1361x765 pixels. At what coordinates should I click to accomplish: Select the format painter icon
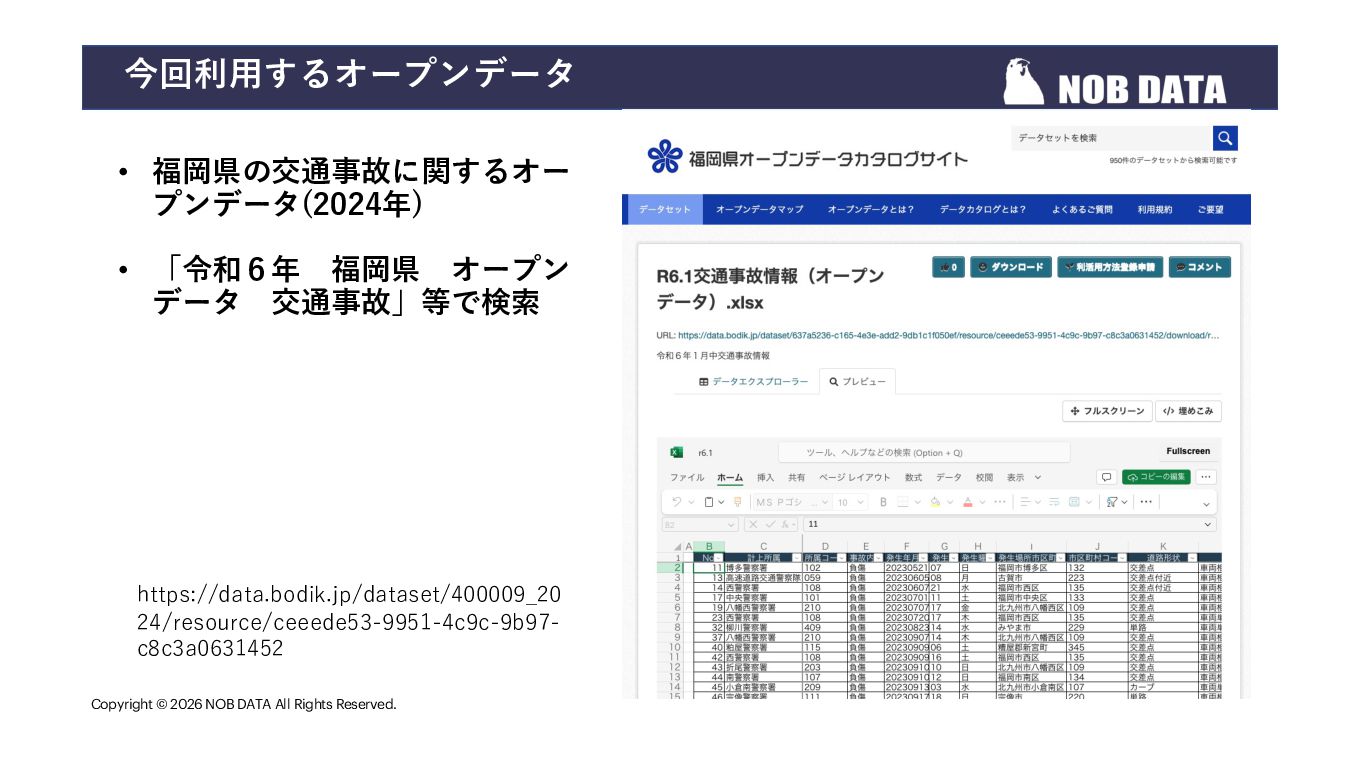(737, 502)
